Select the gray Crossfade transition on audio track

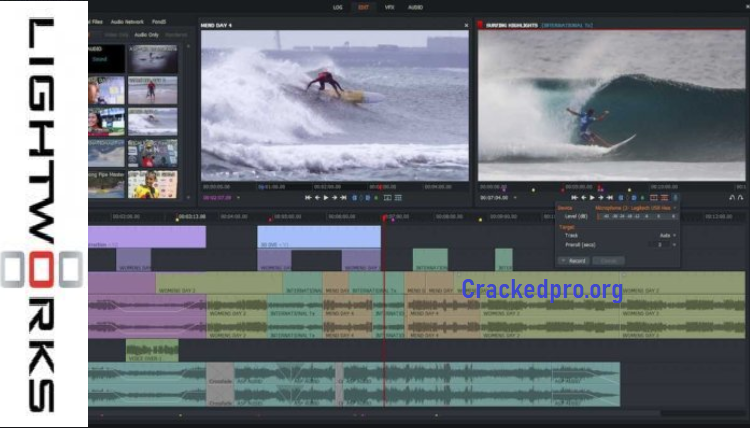[x=220, y=384]
